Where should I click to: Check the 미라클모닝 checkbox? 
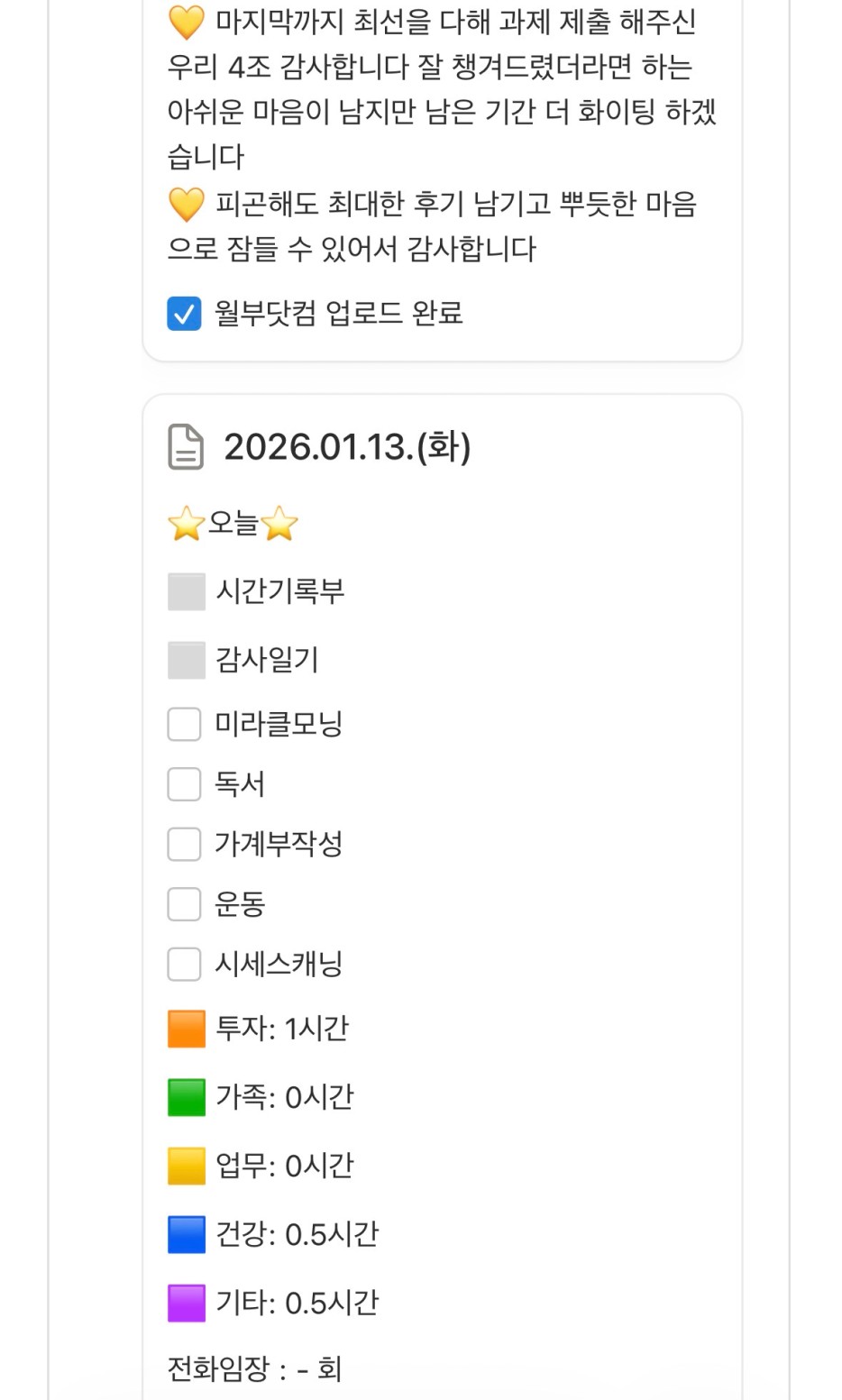(184, 724)
